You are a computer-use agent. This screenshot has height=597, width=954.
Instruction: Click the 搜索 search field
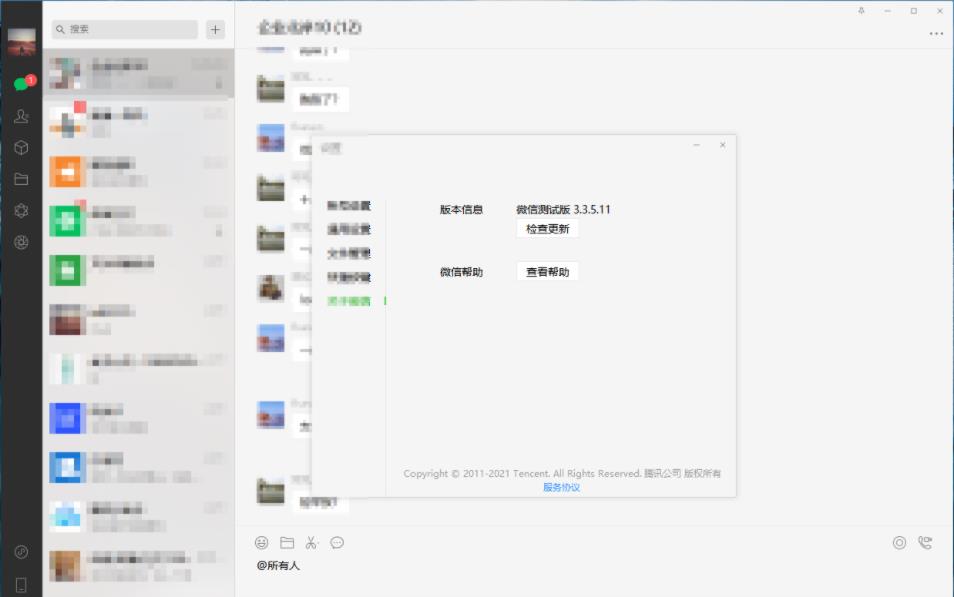pos(125,29)
